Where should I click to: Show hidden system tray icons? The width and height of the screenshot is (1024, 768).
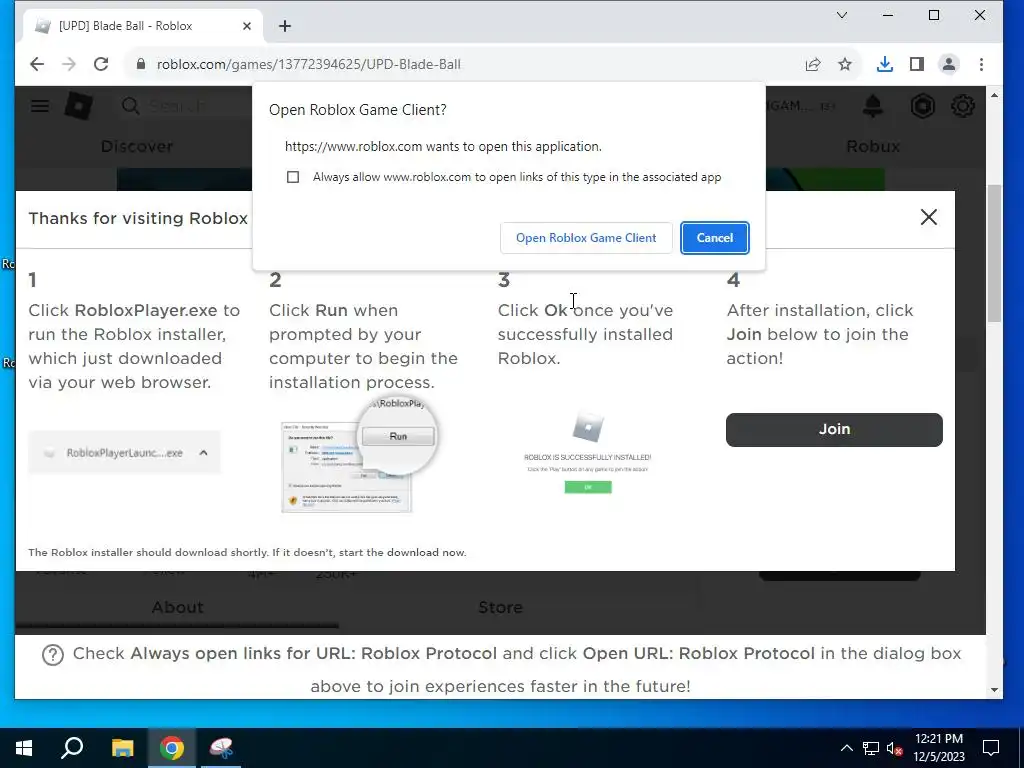point(846,748)
